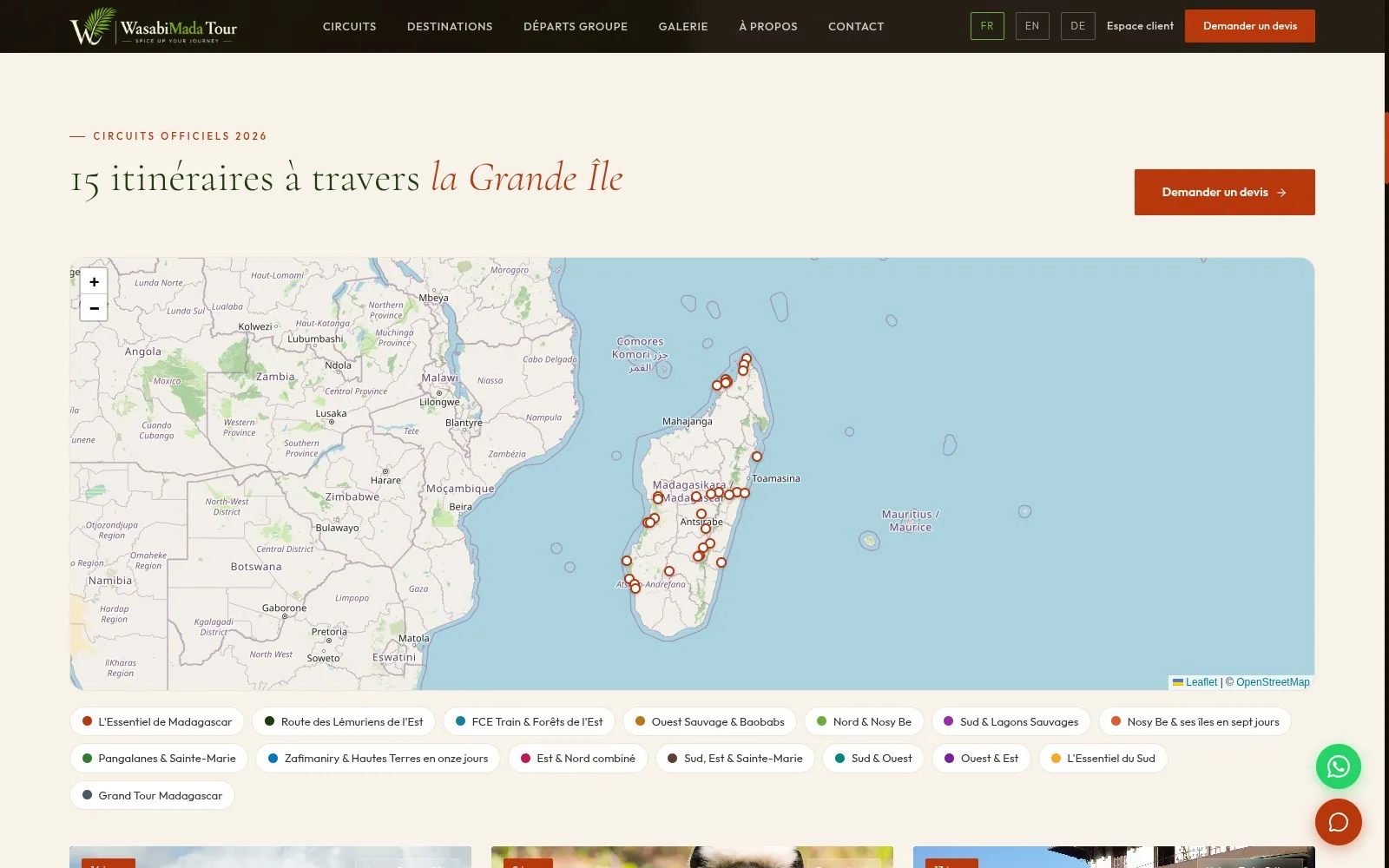
Task: Zoom in on the map
Action: click(94, 281)
